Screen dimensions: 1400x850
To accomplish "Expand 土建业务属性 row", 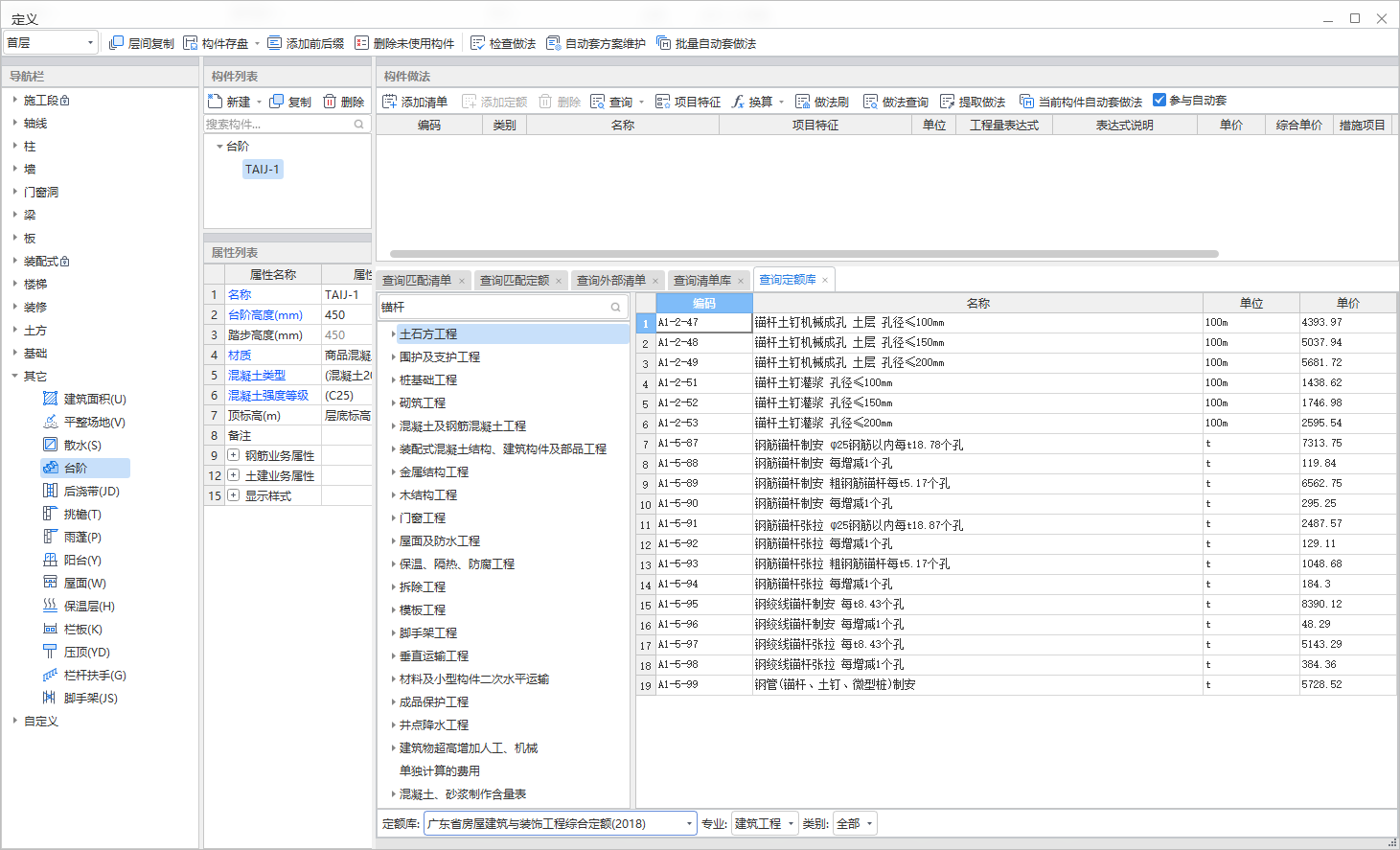I will click(x=233, y=475).
